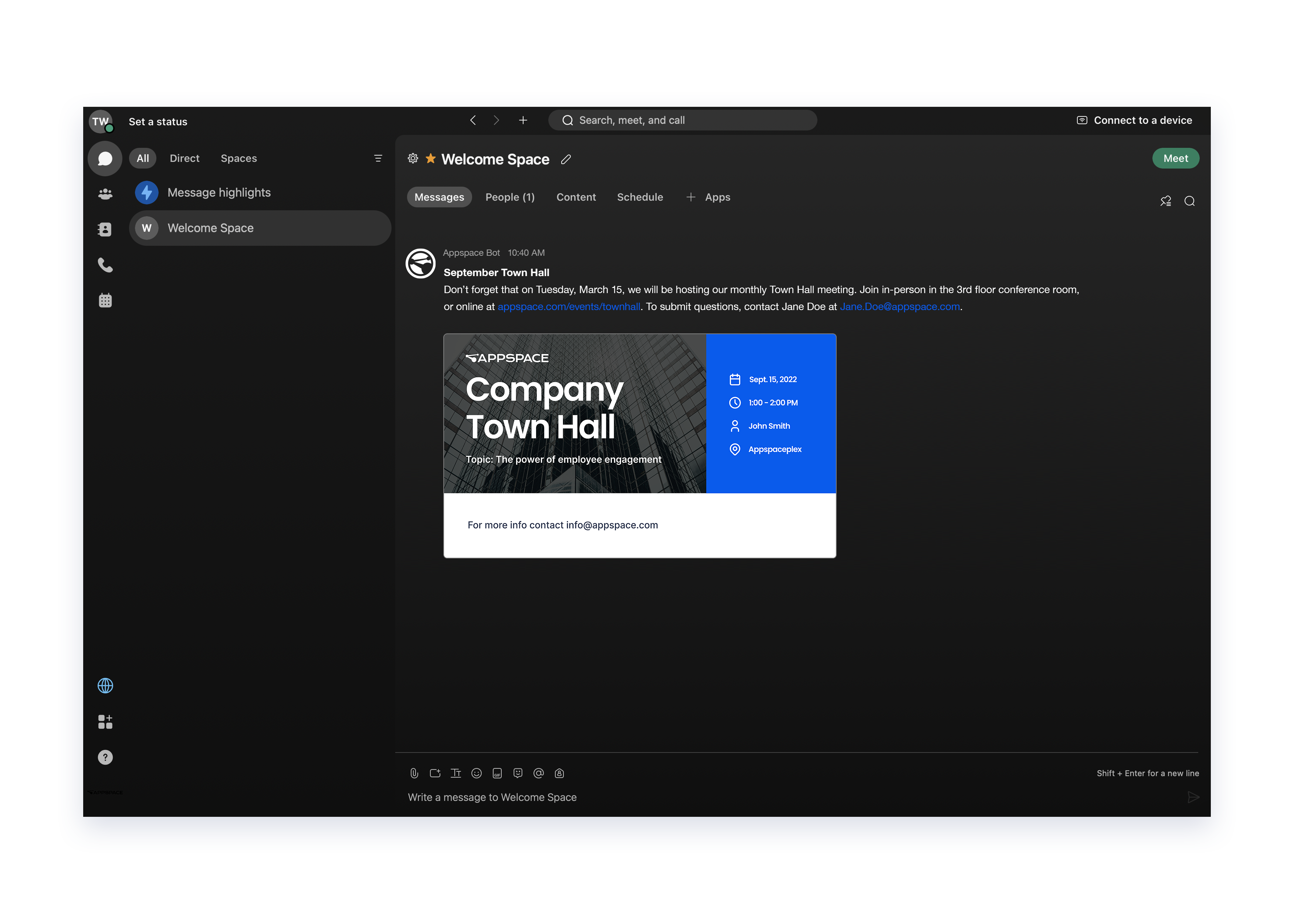Expand forward navigation arrow control
1294x924 pixels.
(x=497, y=121)
